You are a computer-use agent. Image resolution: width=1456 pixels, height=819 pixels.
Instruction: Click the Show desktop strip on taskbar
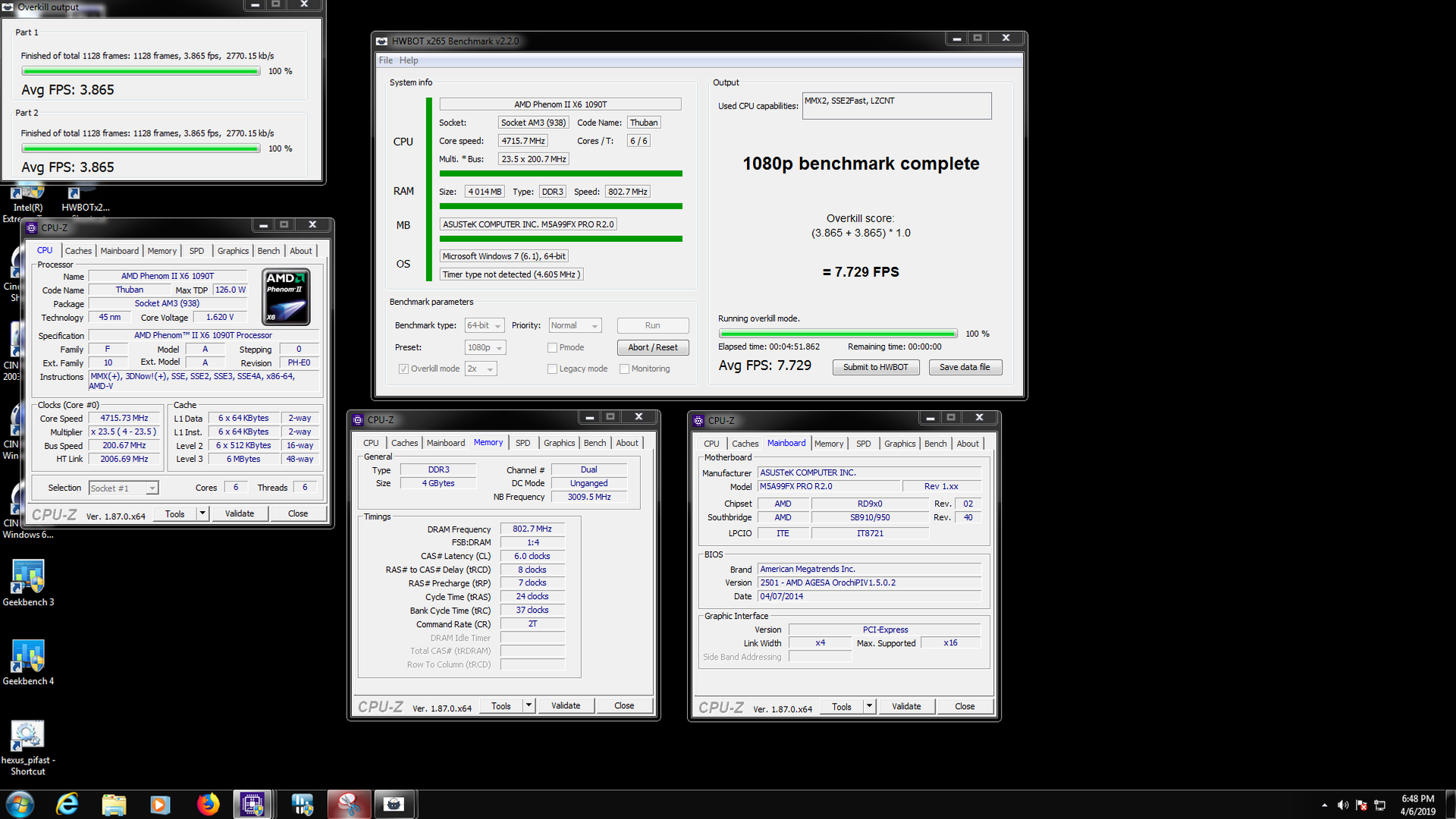(1450, 805)
